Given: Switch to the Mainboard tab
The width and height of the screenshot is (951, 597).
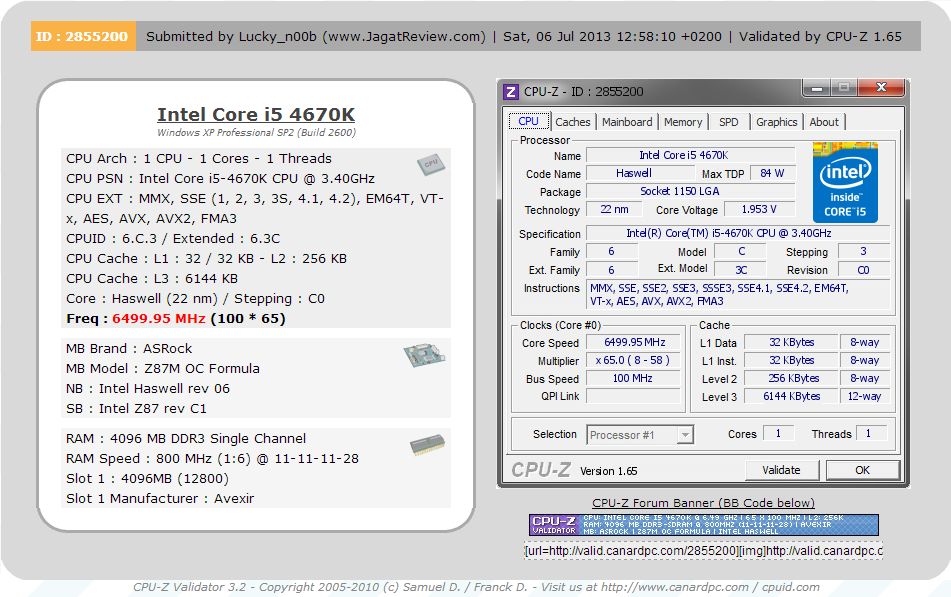Looking at the screenshot, I should (x=627, y=122).
